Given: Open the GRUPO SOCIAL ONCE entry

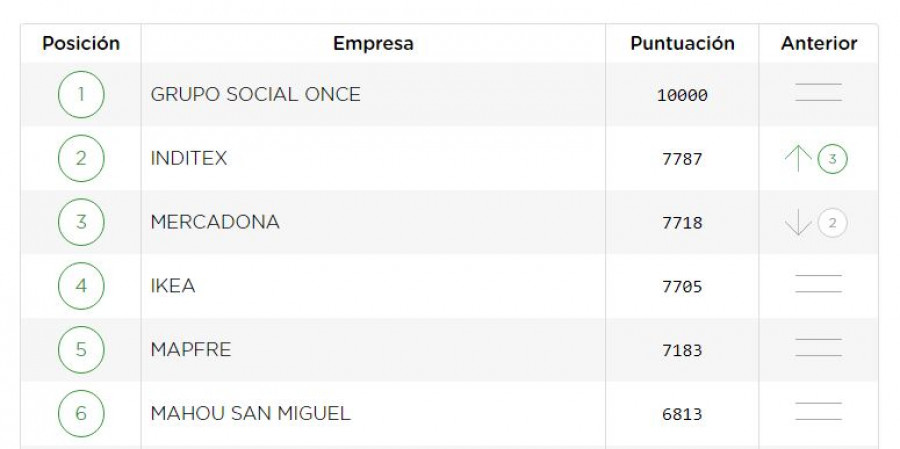Looking at the screenshot, I should pyautogui.click(x=255, y=95).
